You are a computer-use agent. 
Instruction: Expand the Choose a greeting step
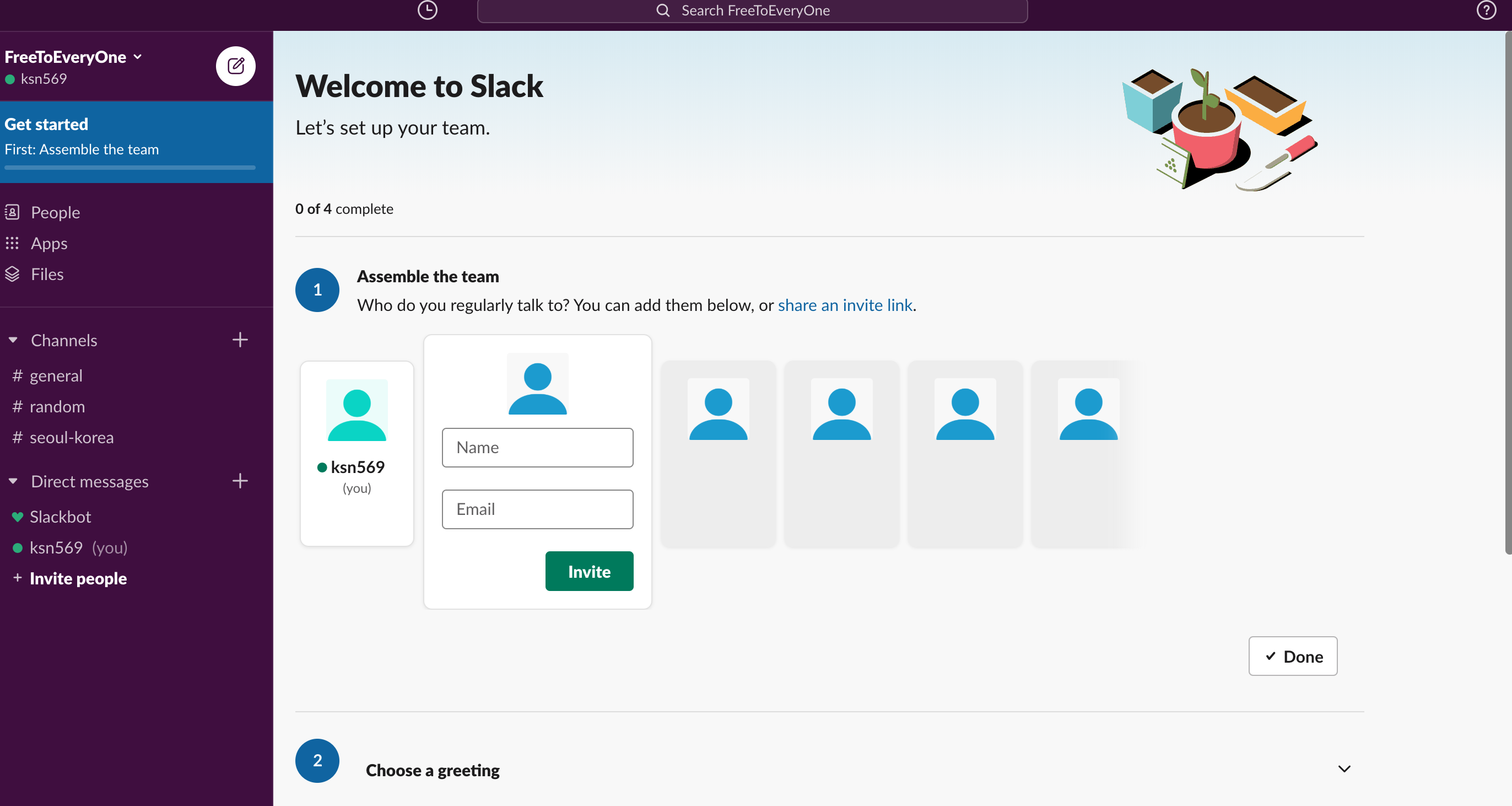click(1343, 769)
